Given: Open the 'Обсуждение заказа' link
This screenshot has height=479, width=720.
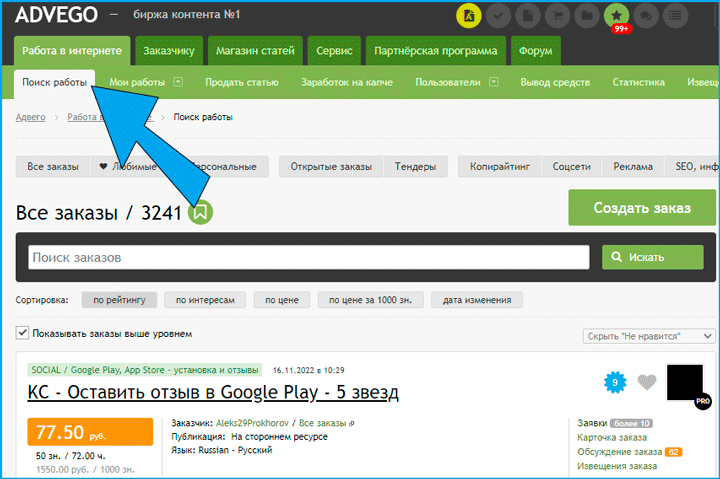Looking at the screenshot, I should click(619, 452).
